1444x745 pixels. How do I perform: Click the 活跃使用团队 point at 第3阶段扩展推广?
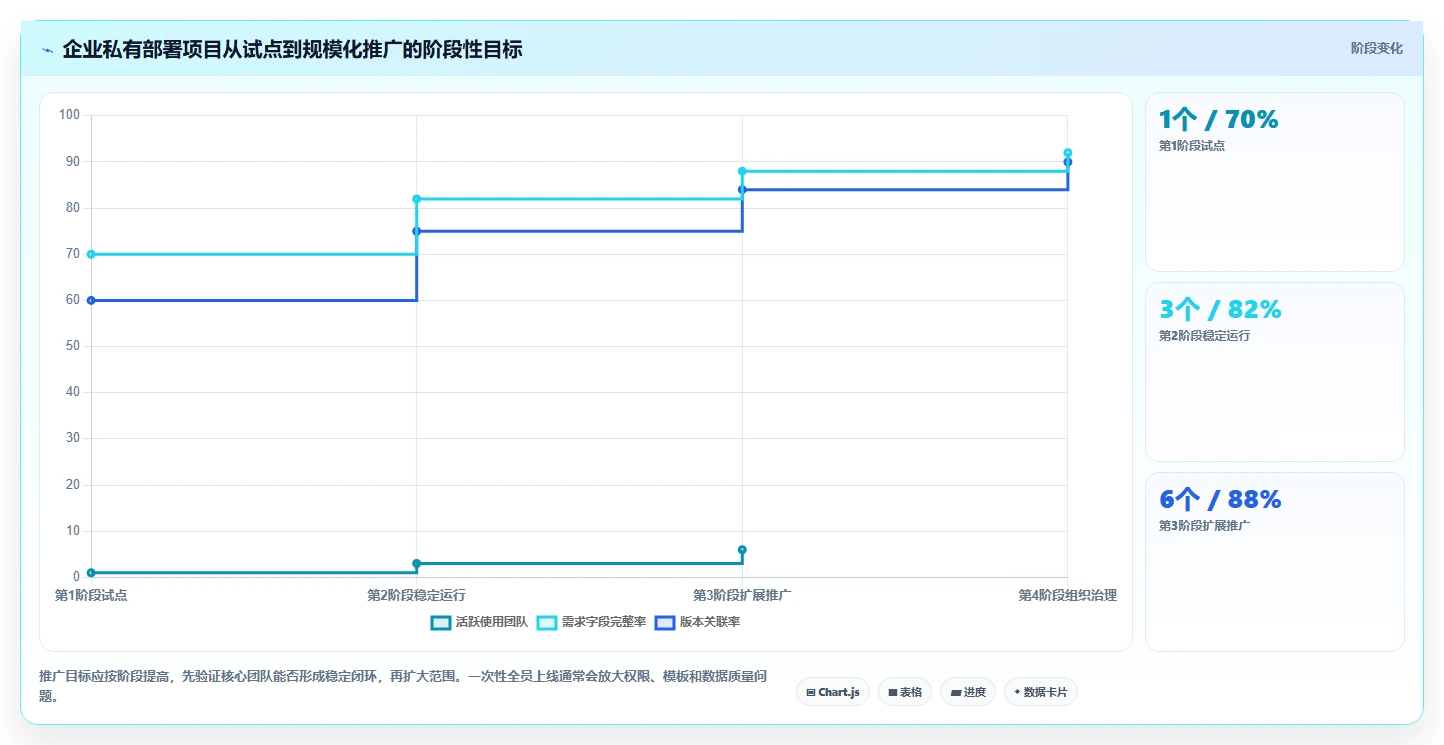tap(742, 550)
